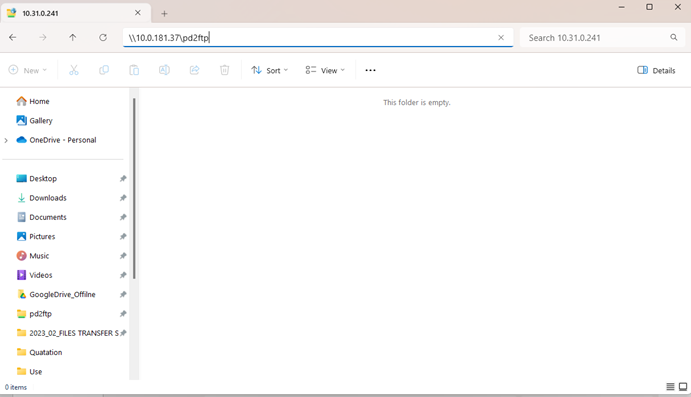Click the Share icon
Screen dimensions: 691x397
click(x=194, y=70)
